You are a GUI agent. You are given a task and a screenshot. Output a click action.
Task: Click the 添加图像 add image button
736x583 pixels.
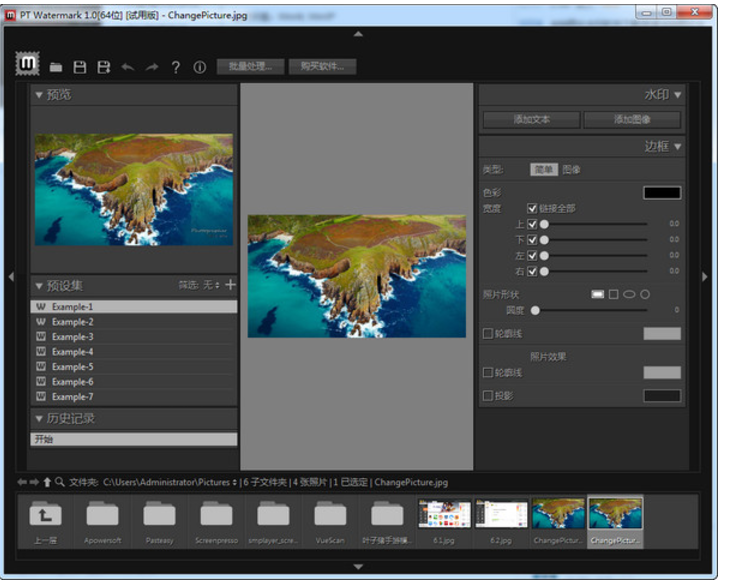point(632,119)
